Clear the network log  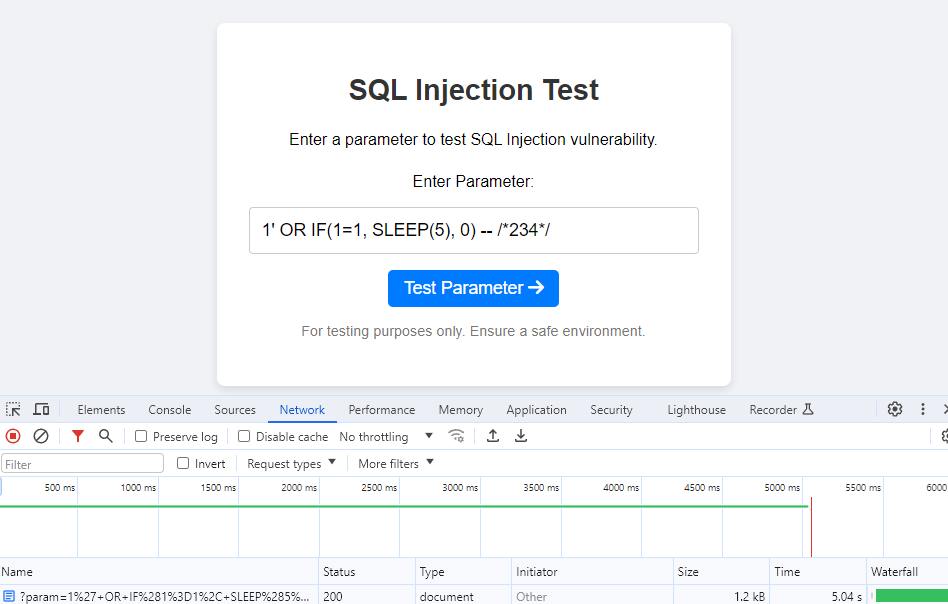coord(40,436)
